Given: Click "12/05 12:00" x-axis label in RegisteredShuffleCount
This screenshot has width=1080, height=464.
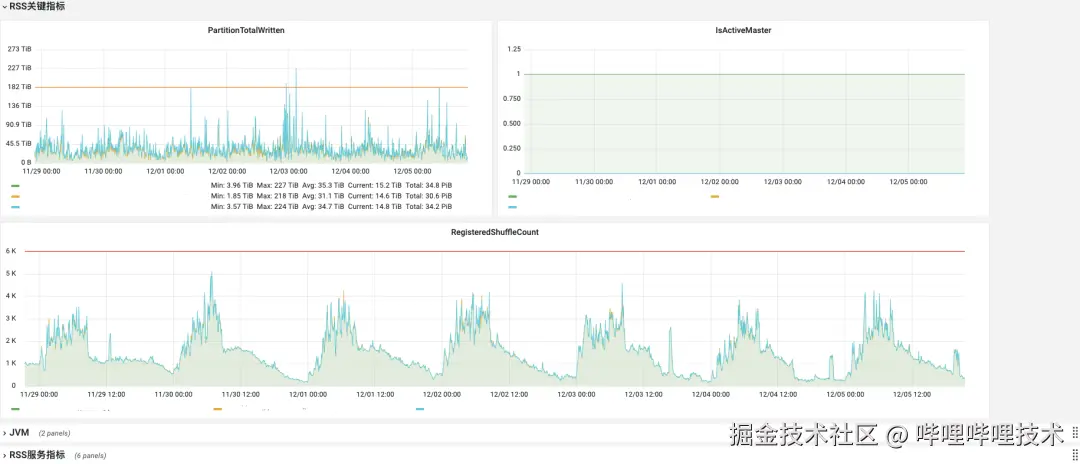Looking at the screenshot, I should click(x=912, y=394).
